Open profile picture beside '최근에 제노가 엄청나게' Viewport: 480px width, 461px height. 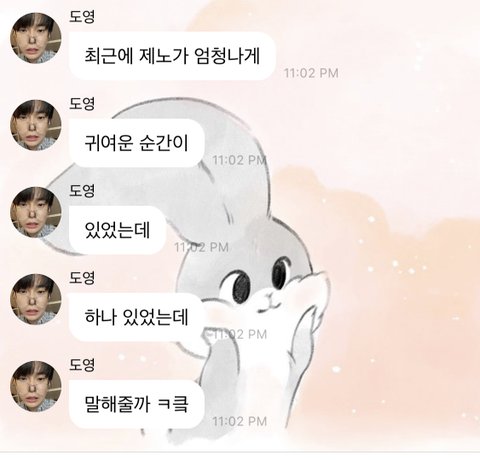[36, 38]
